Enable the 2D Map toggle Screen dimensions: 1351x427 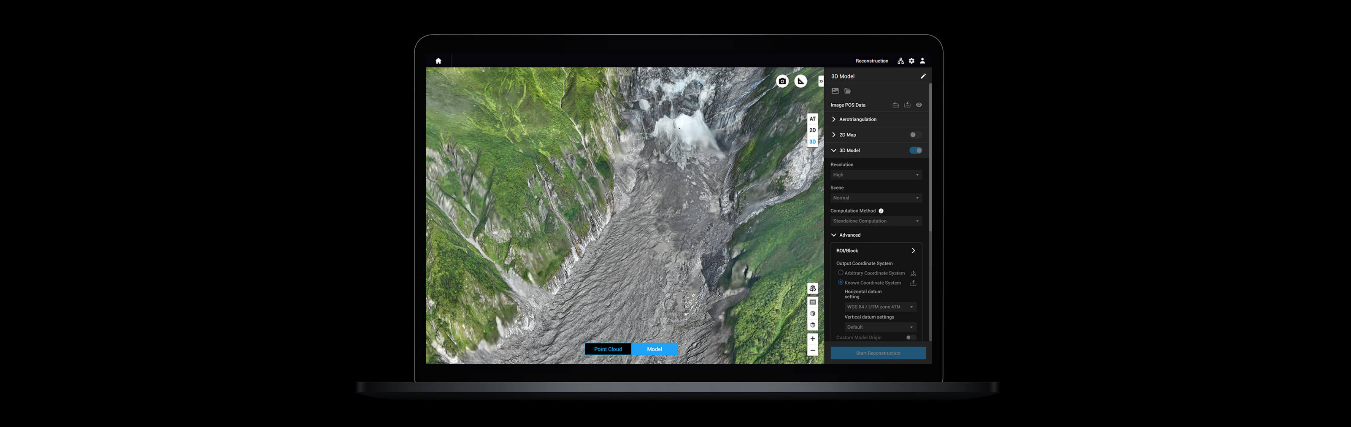pos(915,134)
